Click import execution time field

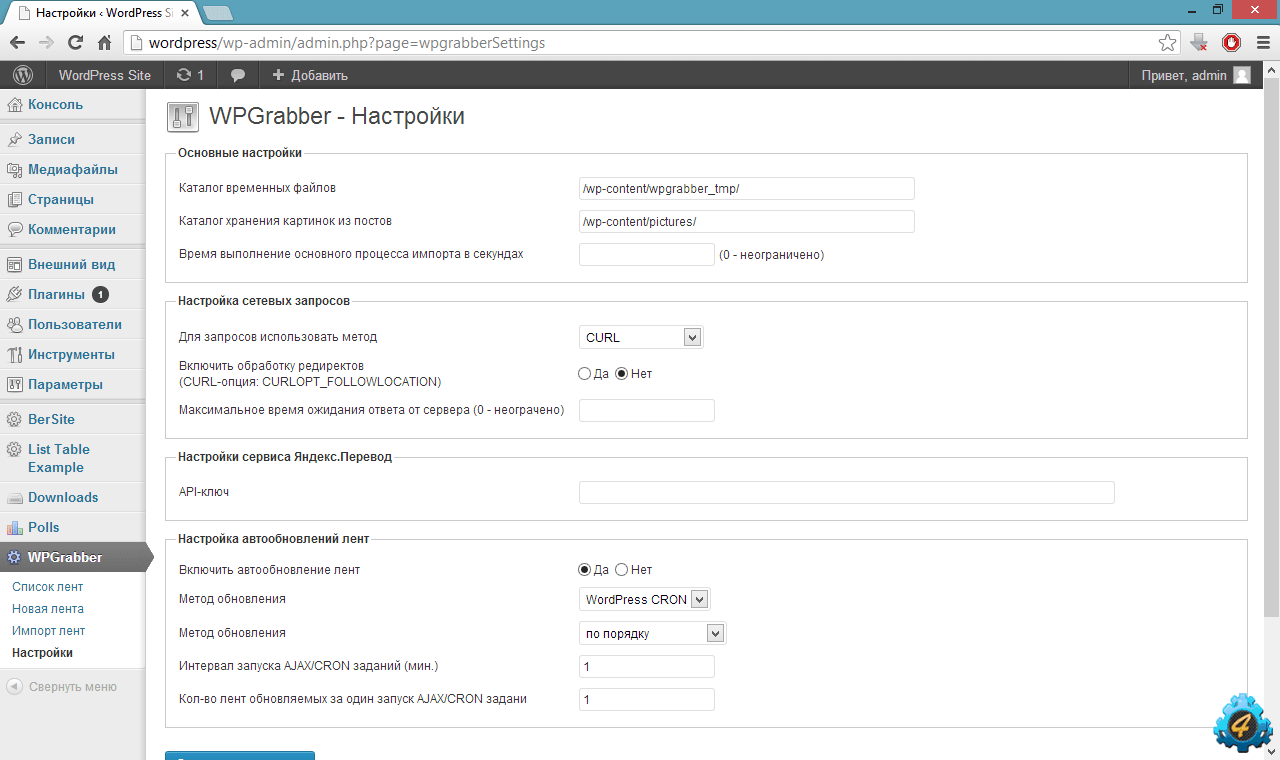(x=647, y=254)
